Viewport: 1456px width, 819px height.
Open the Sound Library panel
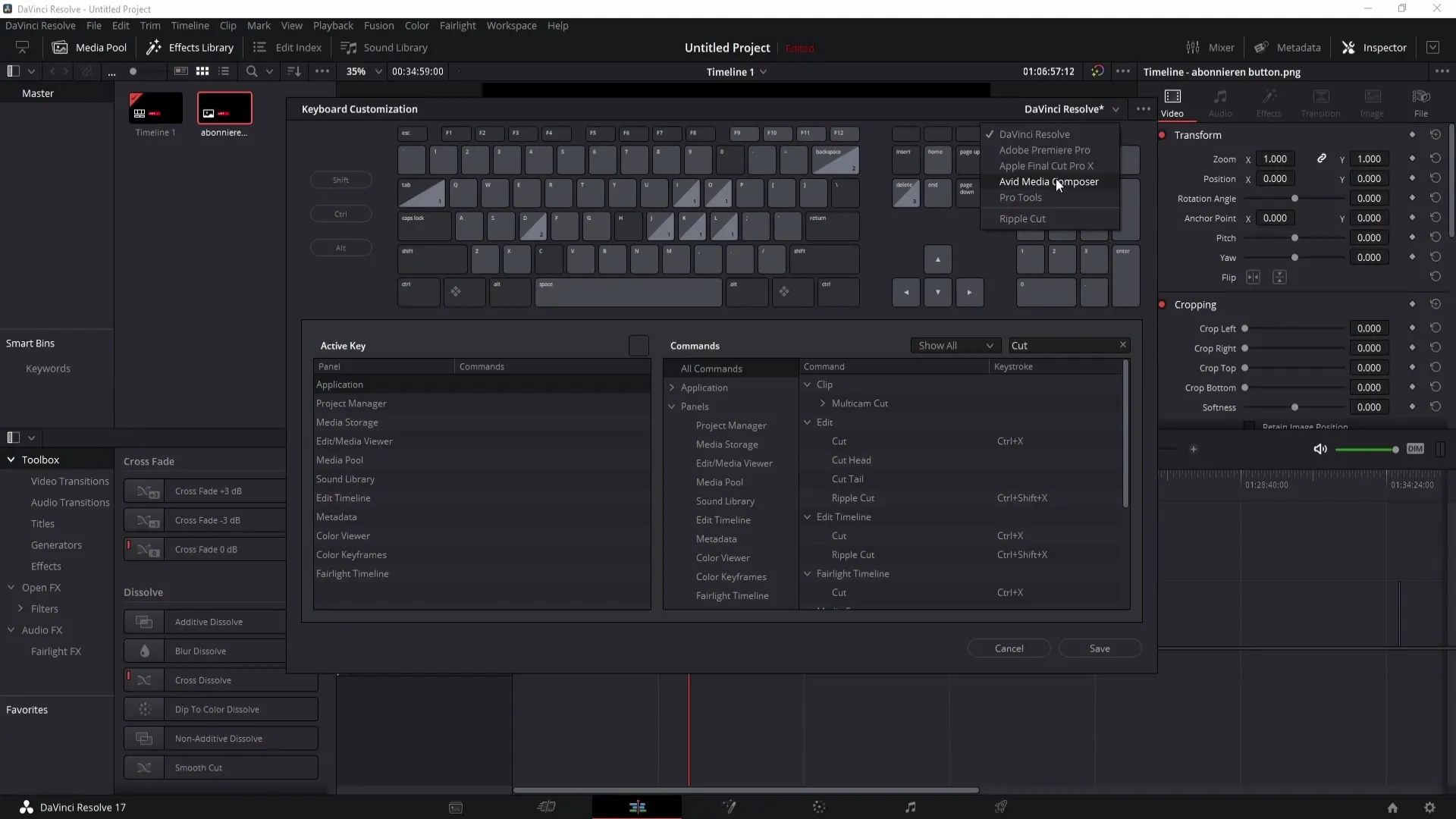click(384, 47)
